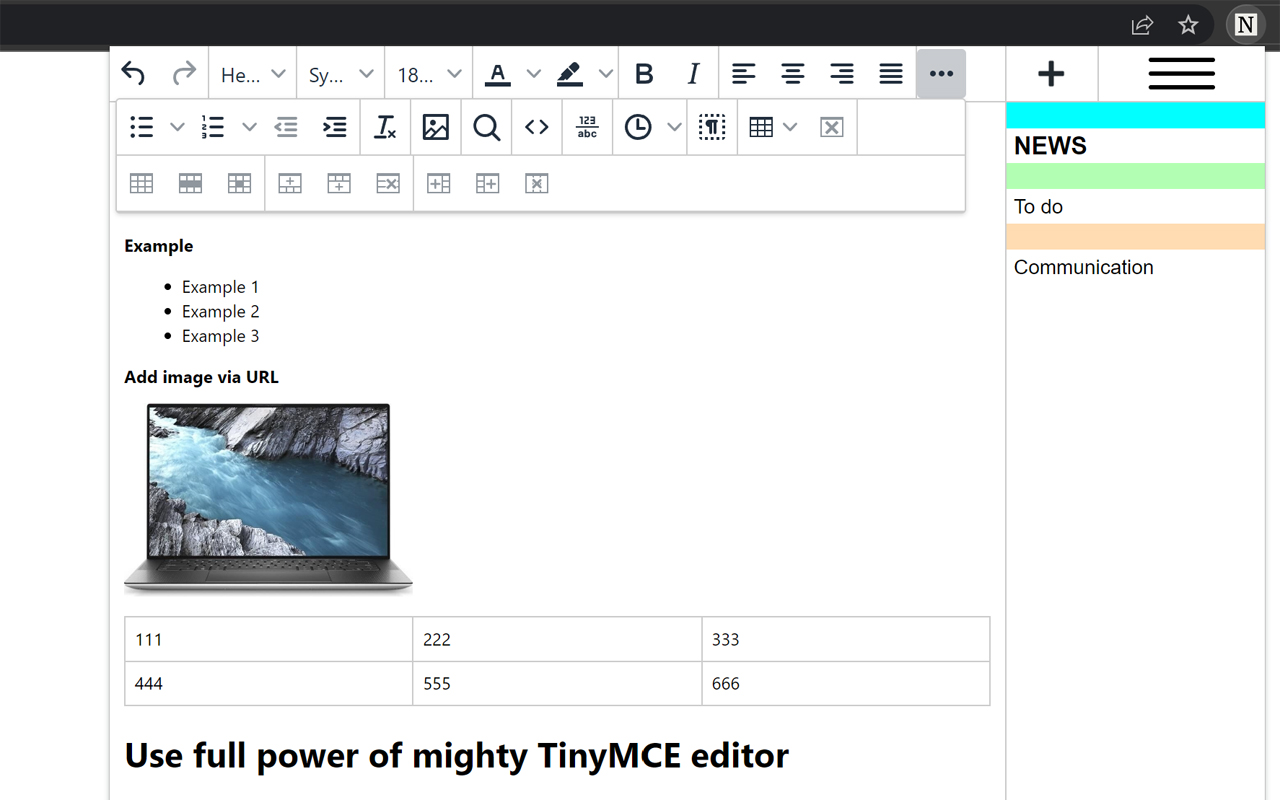Center align the text

(x=793, y=74)
